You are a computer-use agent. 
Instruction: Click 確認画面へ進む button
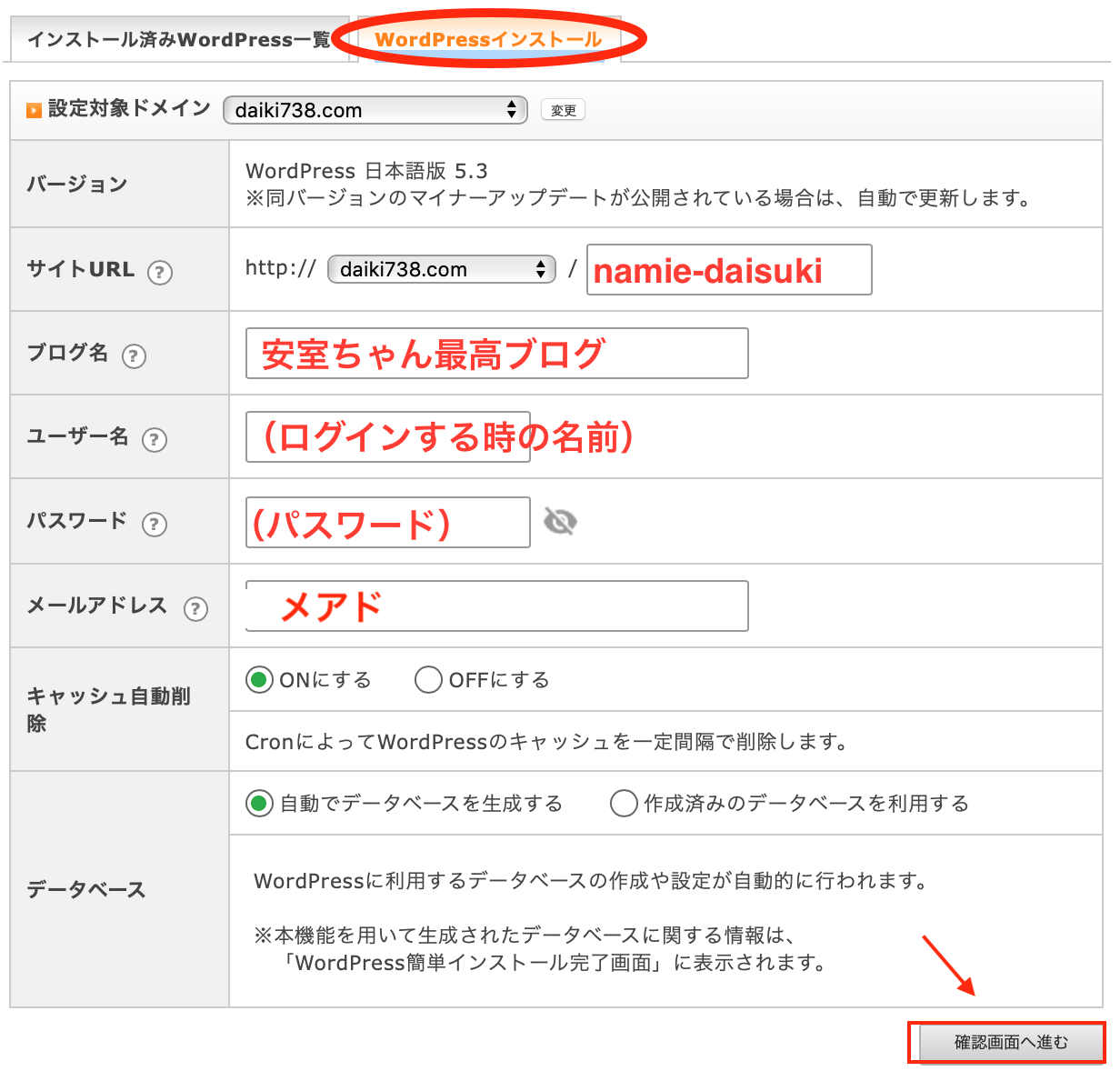1010,1042
